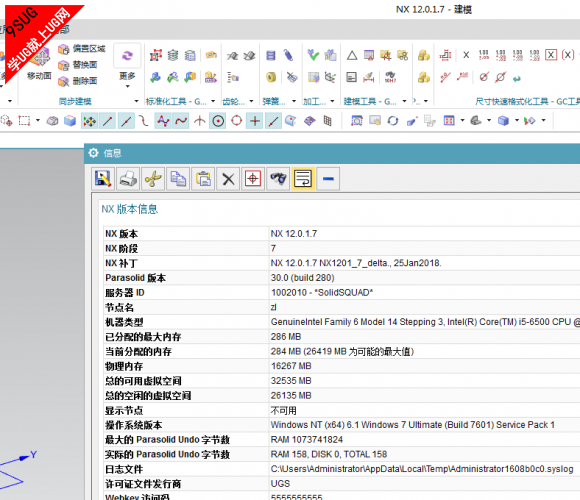Expand the 弹簧 group arrow

click(294, 101)
